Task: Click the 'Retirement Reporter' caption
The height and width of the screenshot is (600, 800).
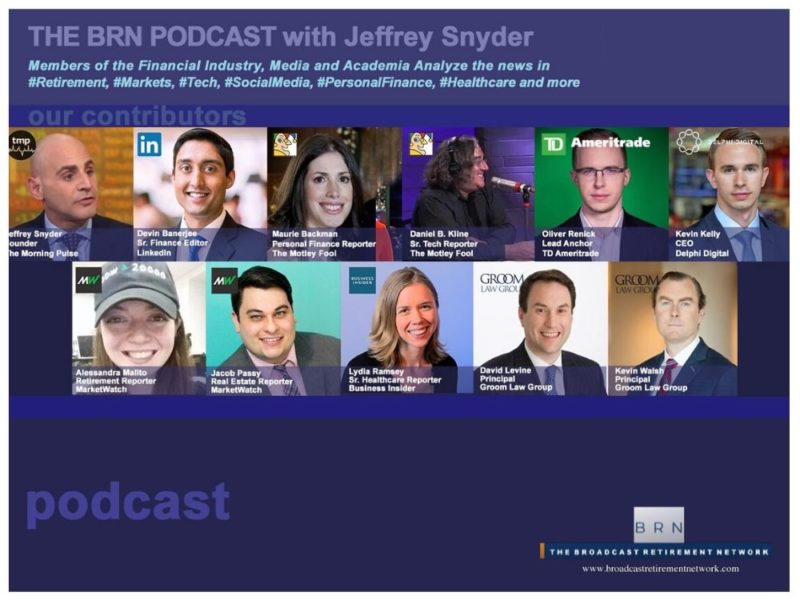Action: click(116, 381)
